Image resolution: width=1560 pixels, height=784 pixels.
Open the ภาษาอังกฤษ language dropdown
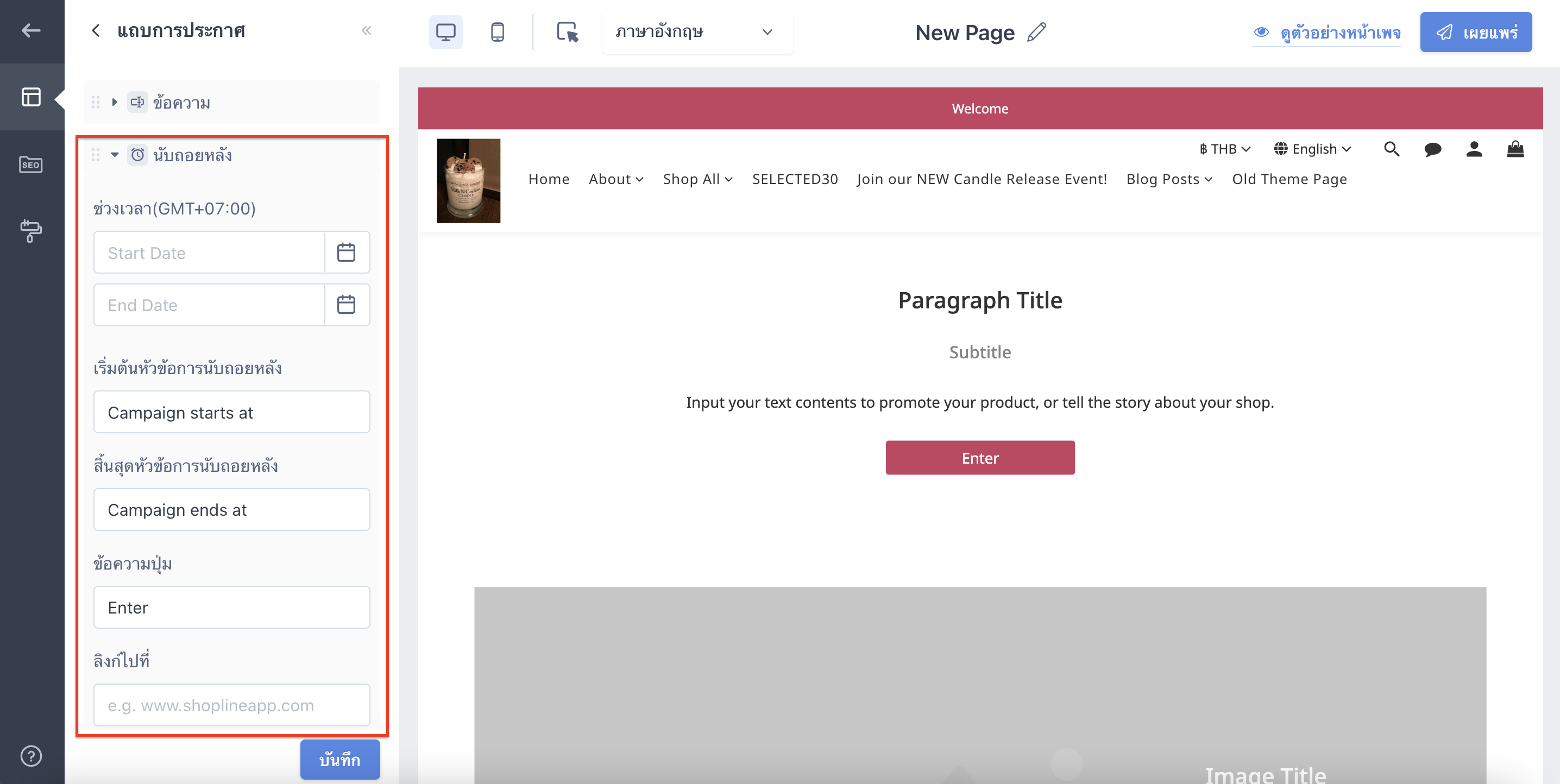tap(697, 32)
